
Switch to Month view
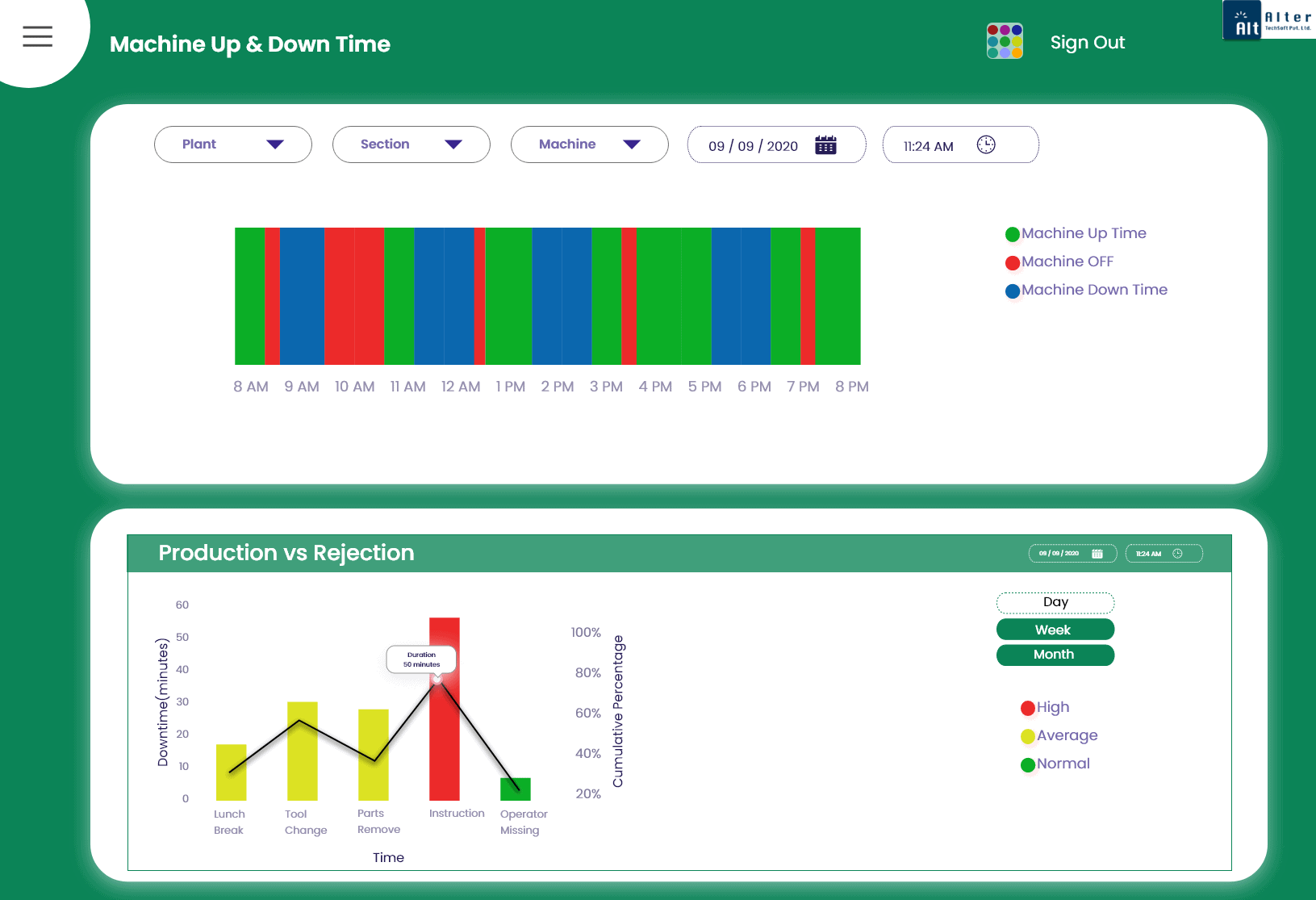(x=1055, y=655)
